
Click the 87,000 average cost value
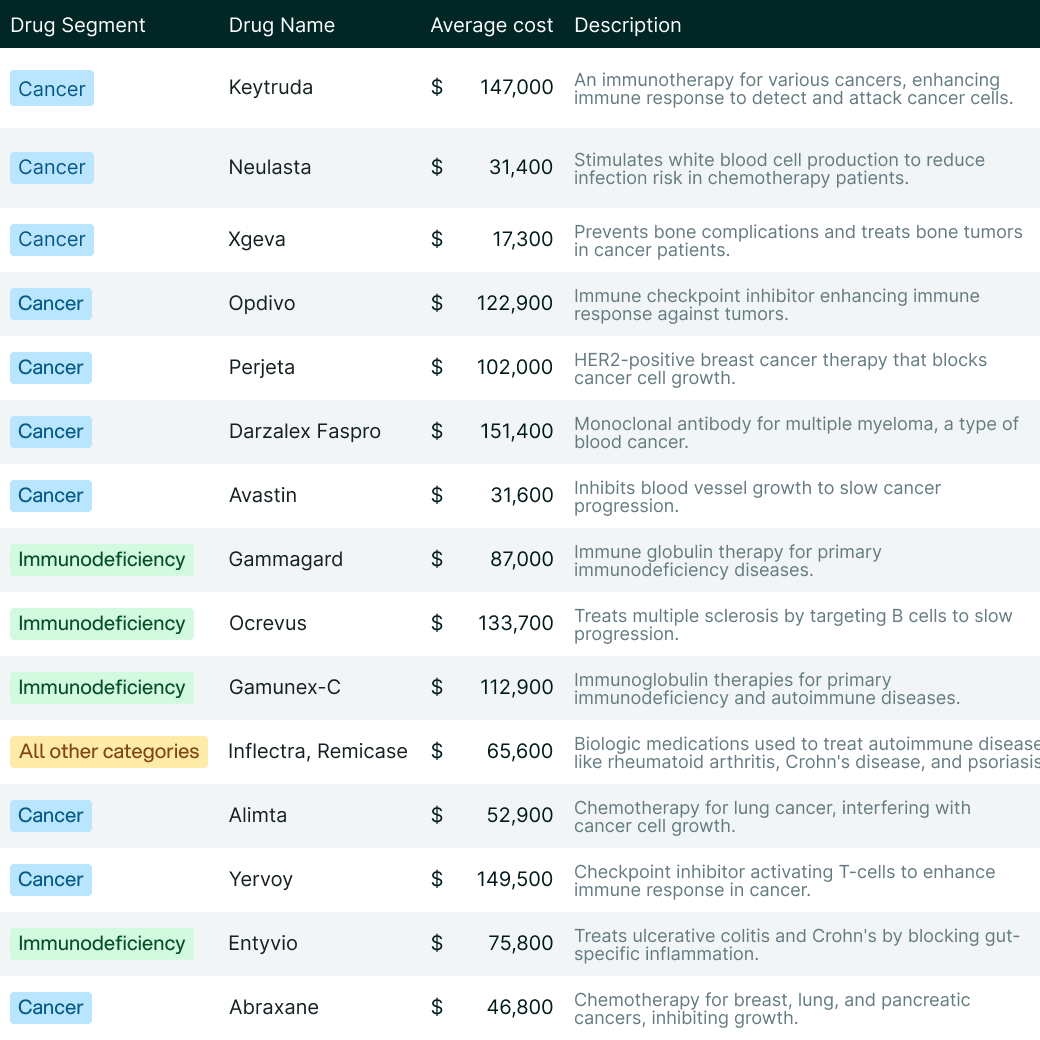pyautogui.click(x=522, y=560)
